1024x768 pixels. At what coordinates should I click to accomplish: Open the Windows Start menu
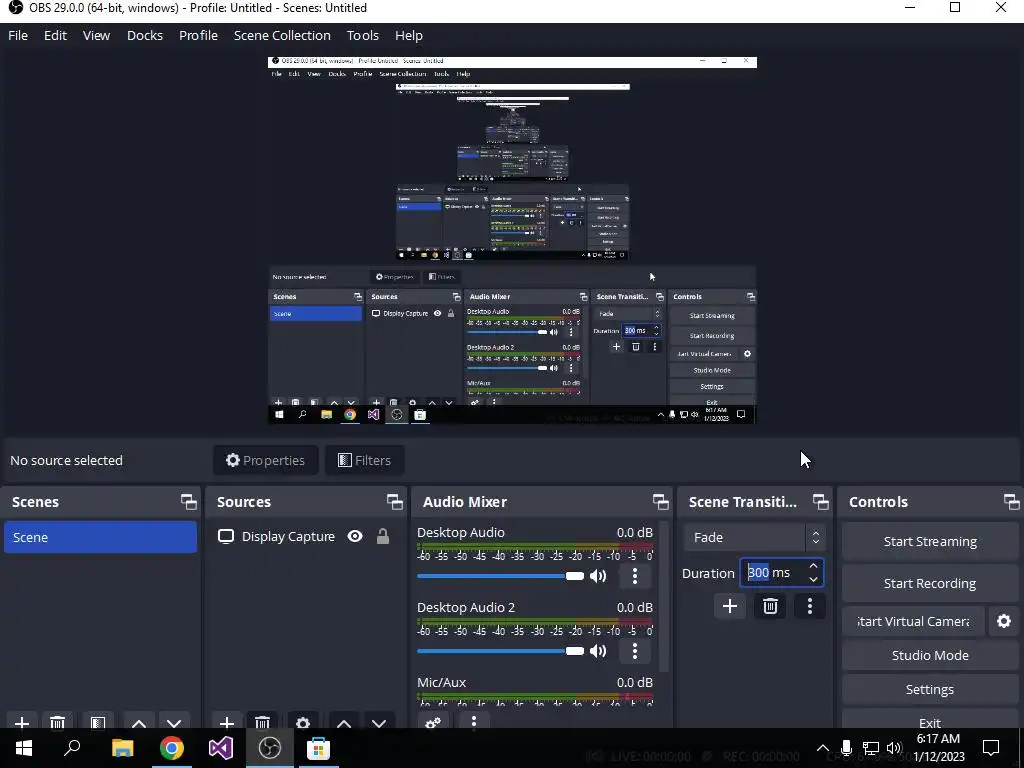point(23,748)
